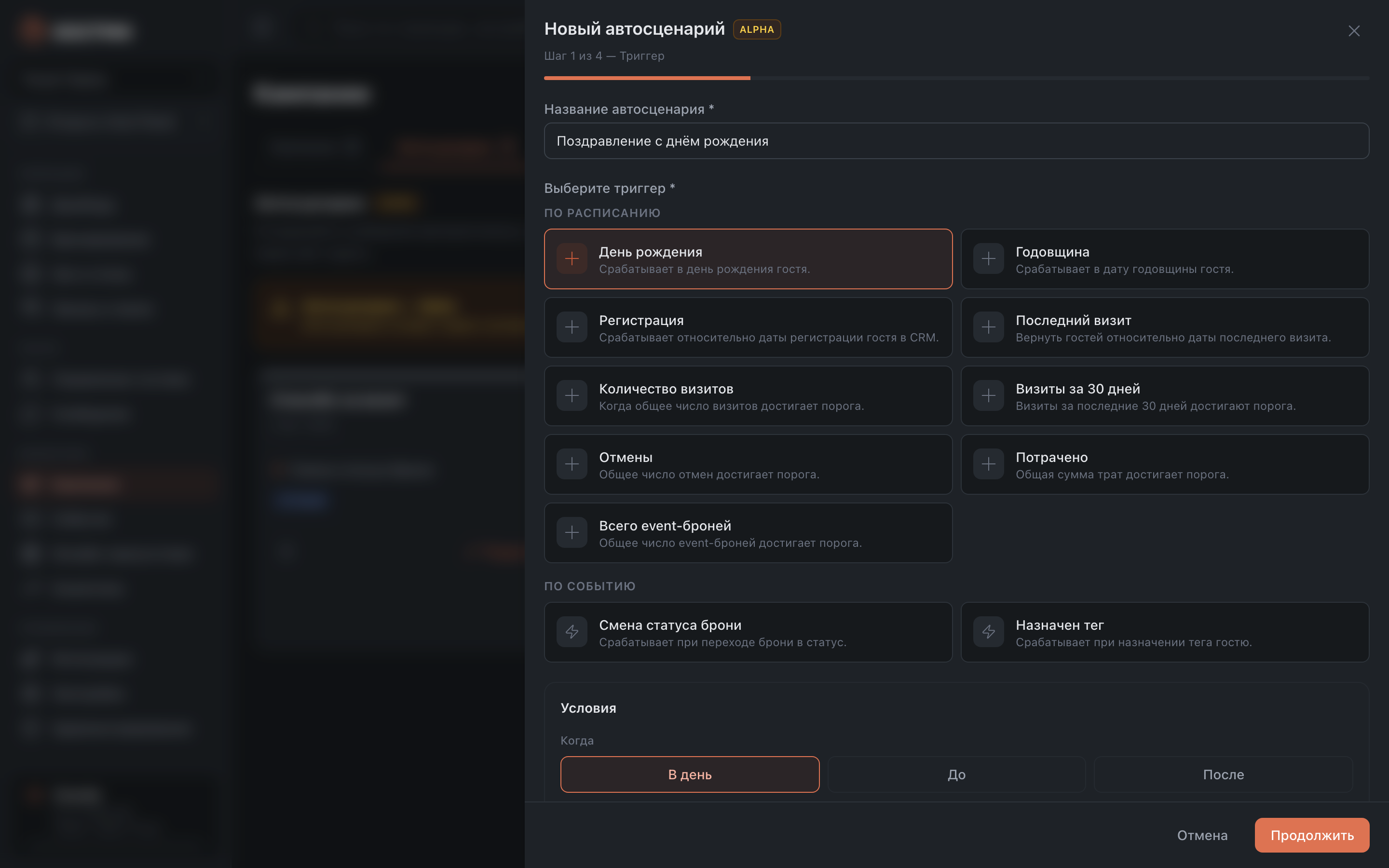Select the До timing option

click(x=956, y=774)
